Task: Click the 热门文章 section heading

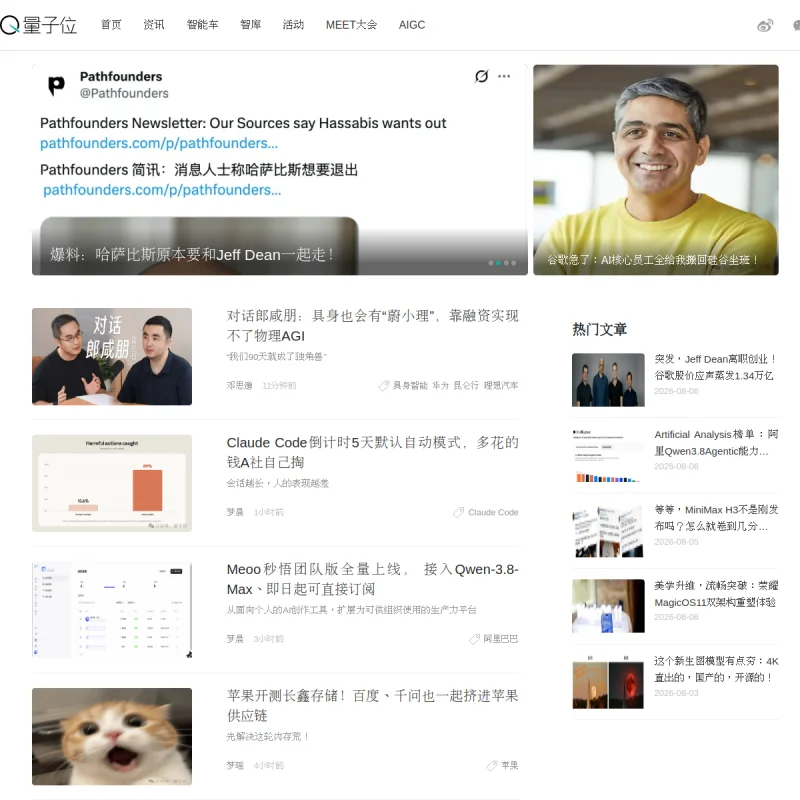Action: pyautogui.click(x=599, y=329)
